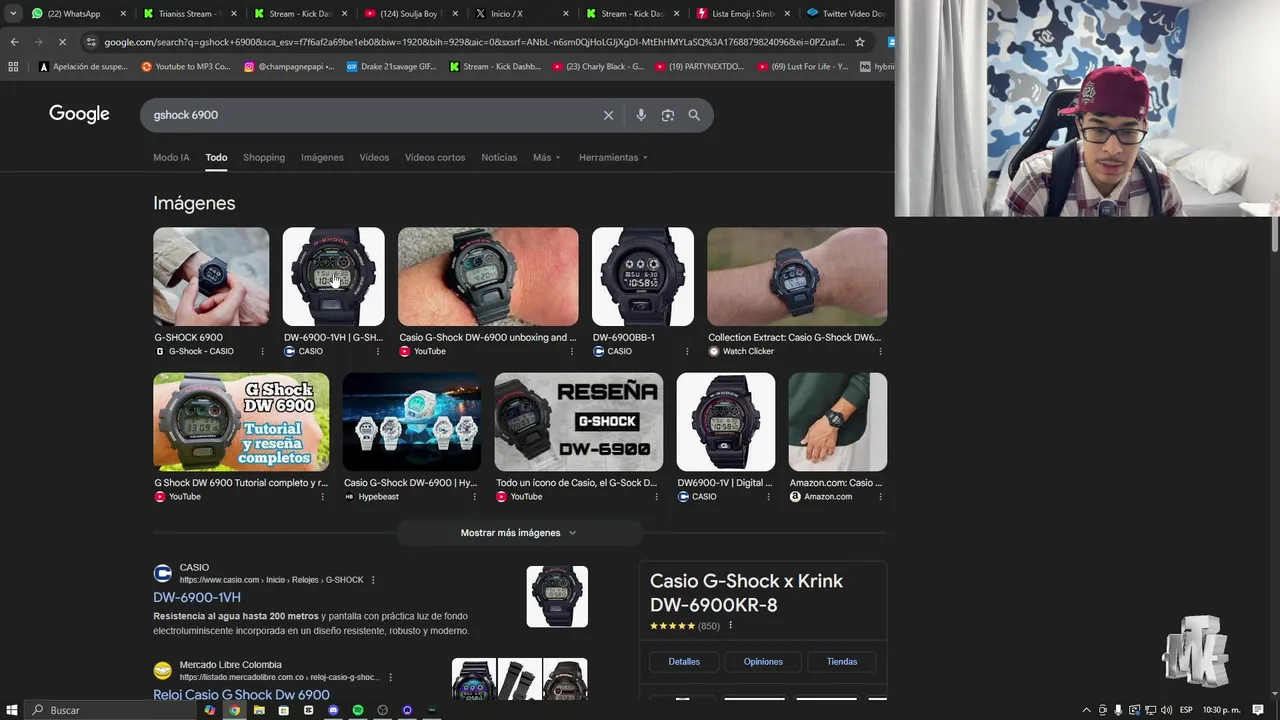This screenshot has height=720, width=1280.
Task: Open the G-SHOCK 6900 wrist image thumbnail
Action: [x=211, y=276]
